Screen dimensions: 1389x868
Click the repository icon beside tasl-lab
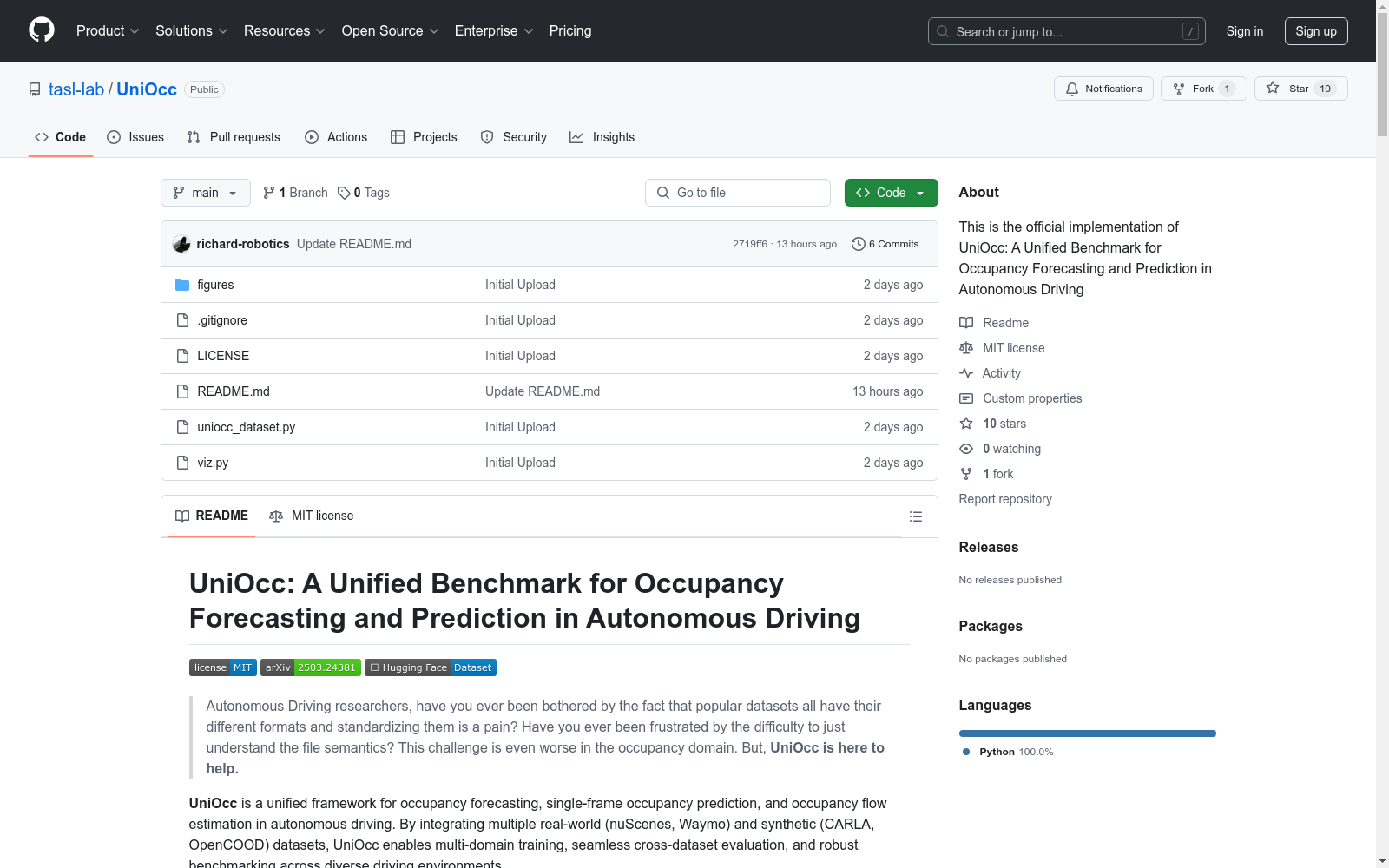click(x=35, y=89)
